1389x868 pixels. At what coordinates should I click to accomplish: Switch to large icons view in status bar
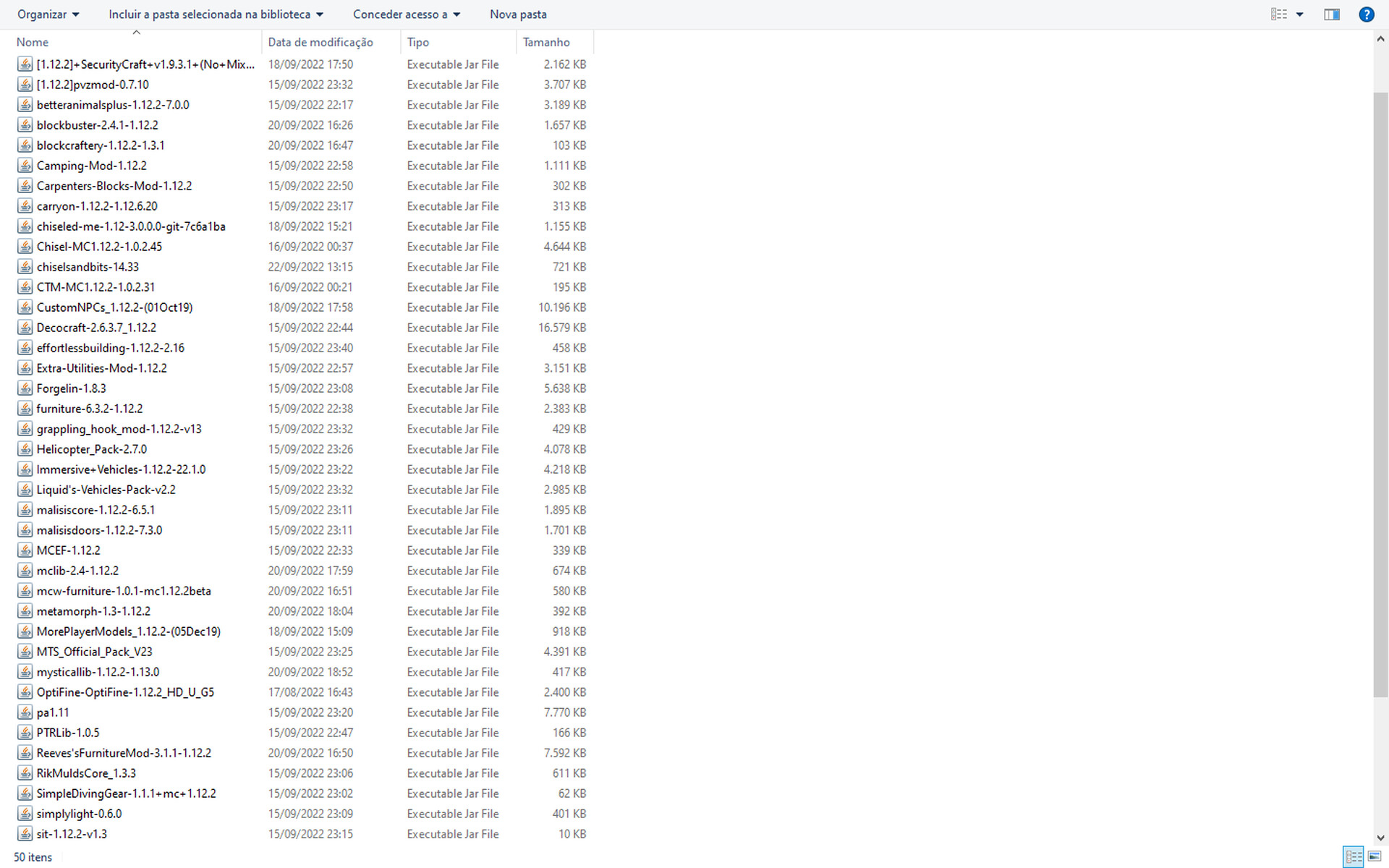click(1374, 856)
